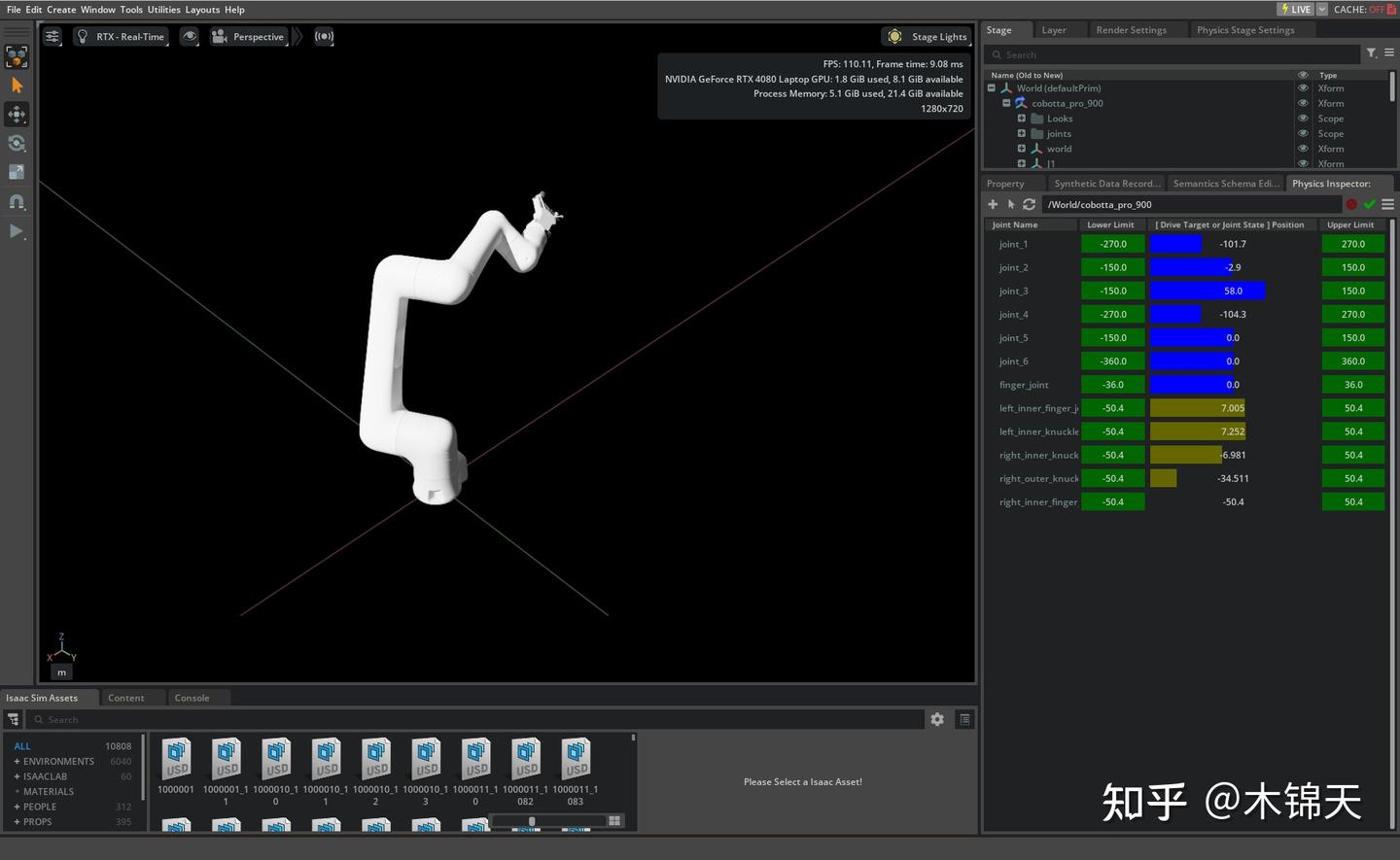Toggle visibility of cobotta_pro_900 prim
Viewport: 1400px width, 860px height.
point(1304,103)
